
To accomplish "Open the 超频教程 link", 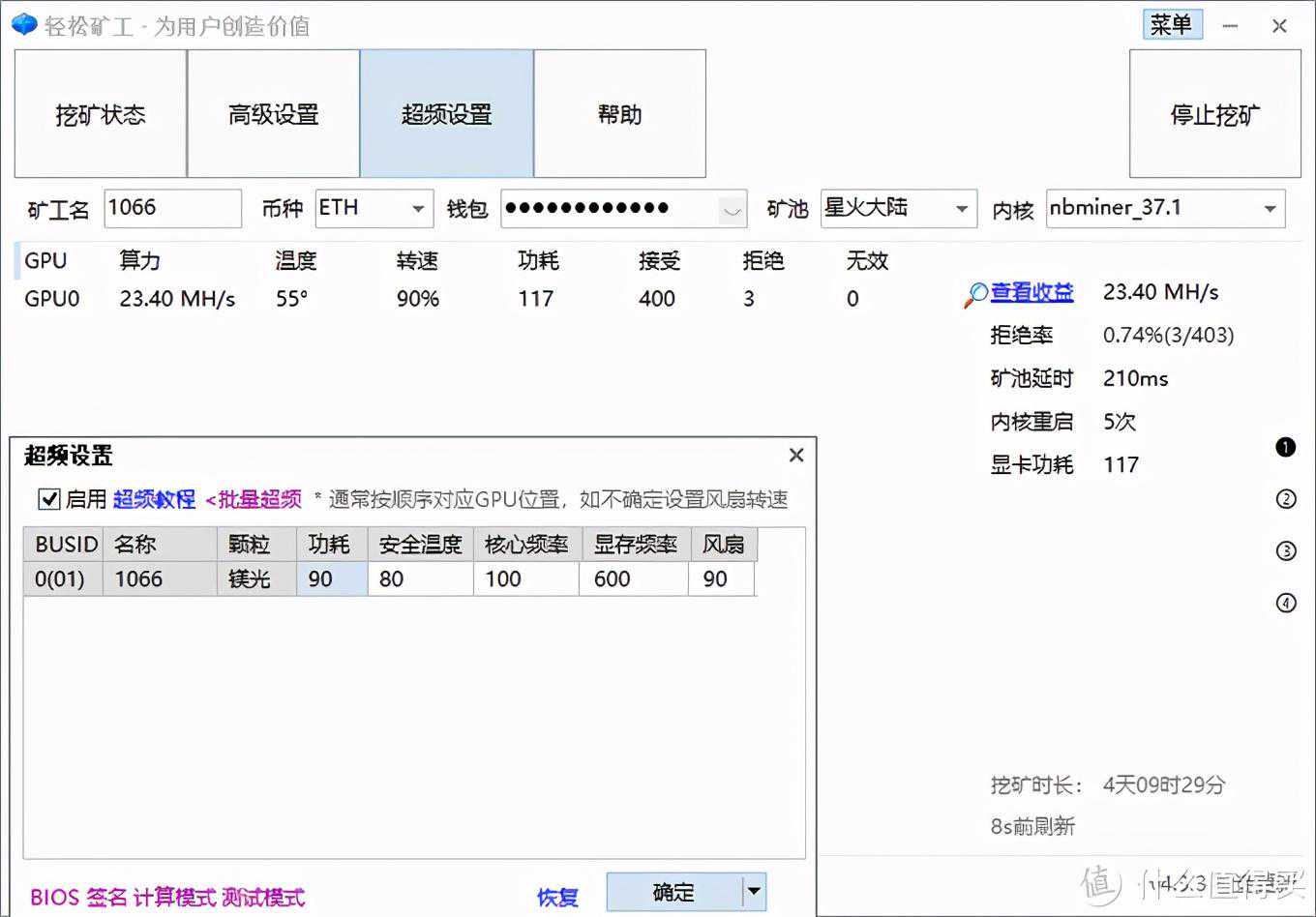I will pos(154,499).
